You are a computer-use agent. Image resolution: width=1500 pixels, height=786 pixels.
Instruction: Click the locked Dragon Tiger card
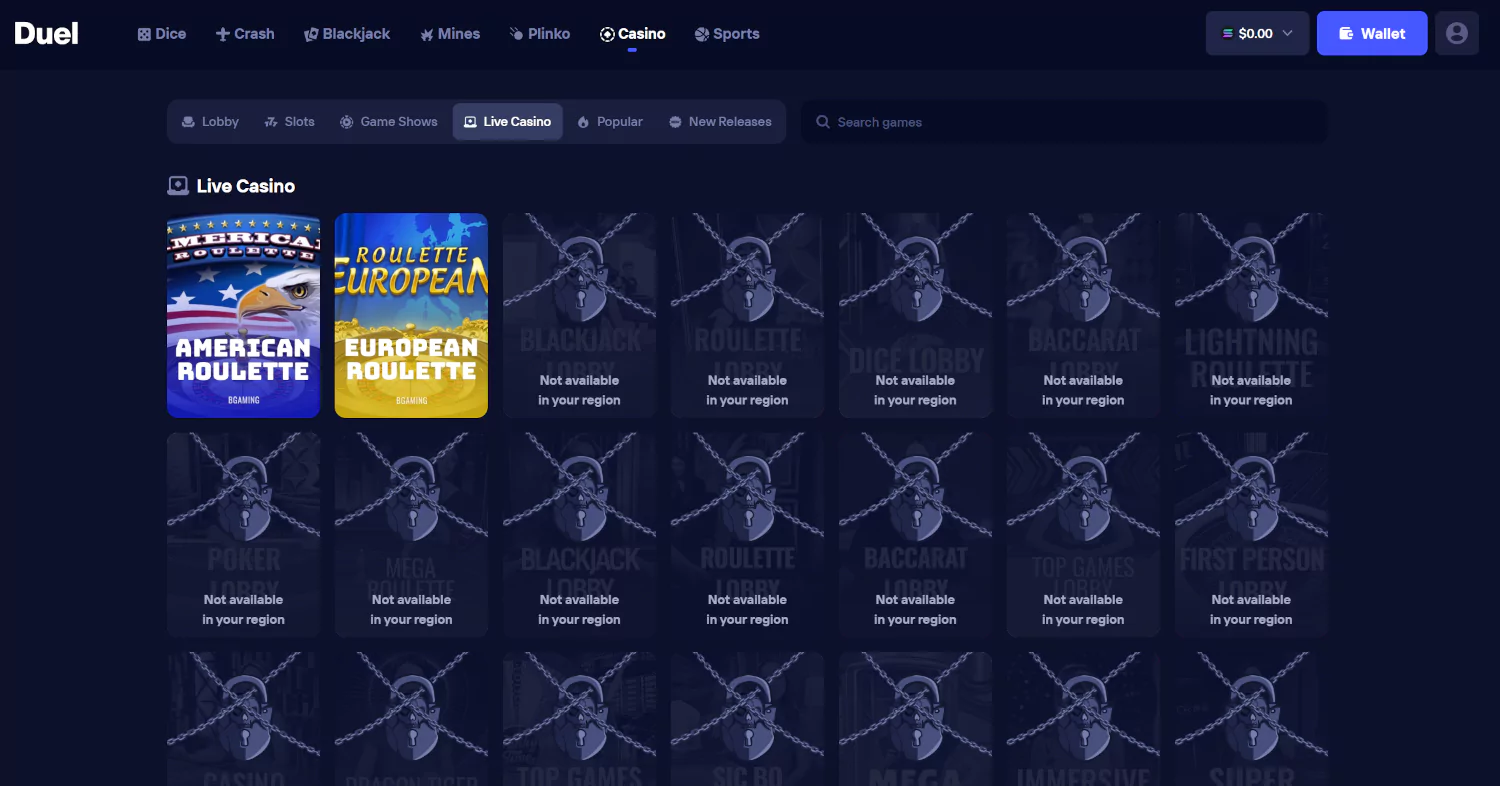click(411, 719)
